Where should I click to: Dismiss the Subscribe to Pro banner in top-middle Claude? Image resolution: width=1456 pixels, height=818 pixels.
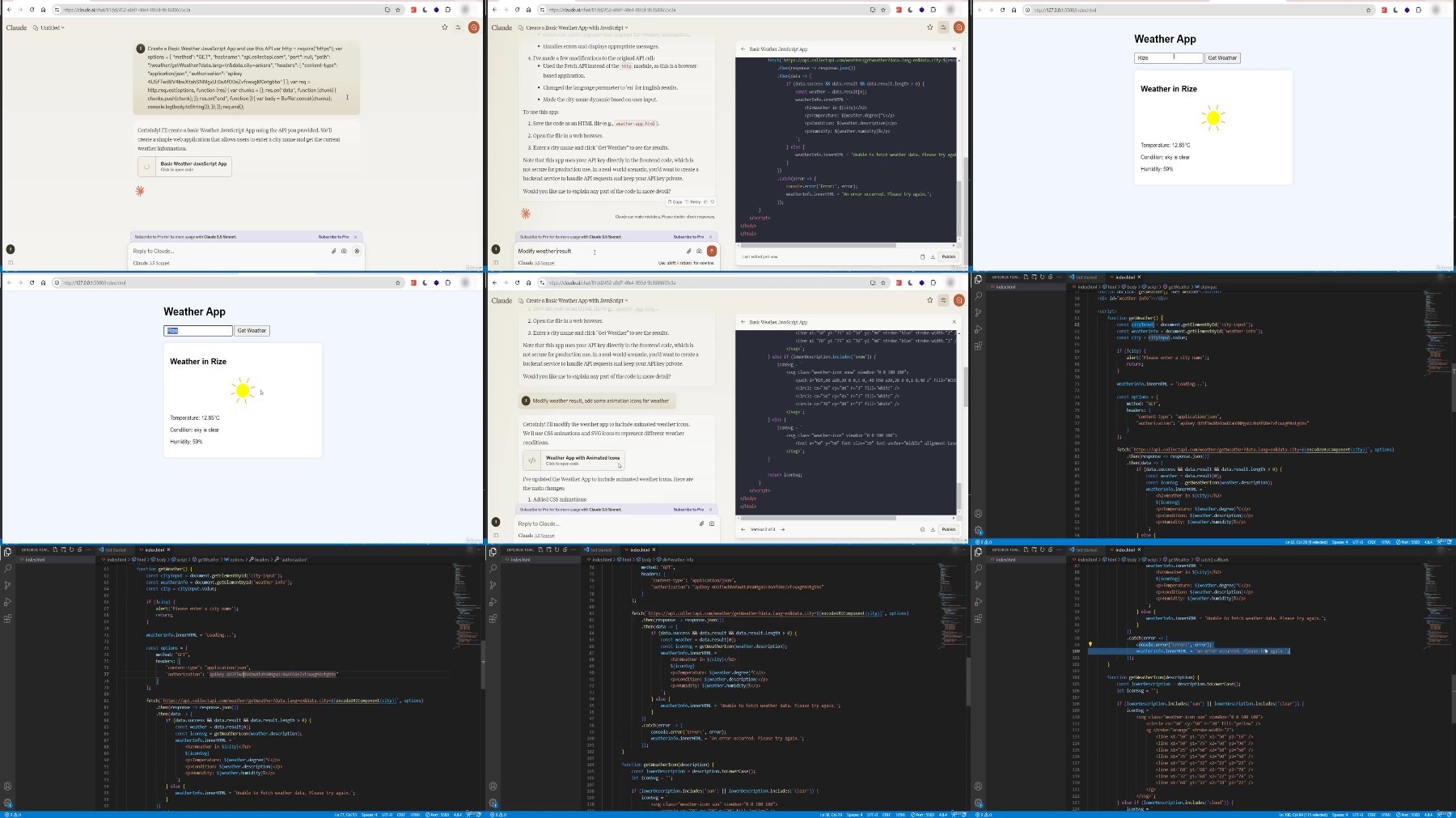[711, 237]
